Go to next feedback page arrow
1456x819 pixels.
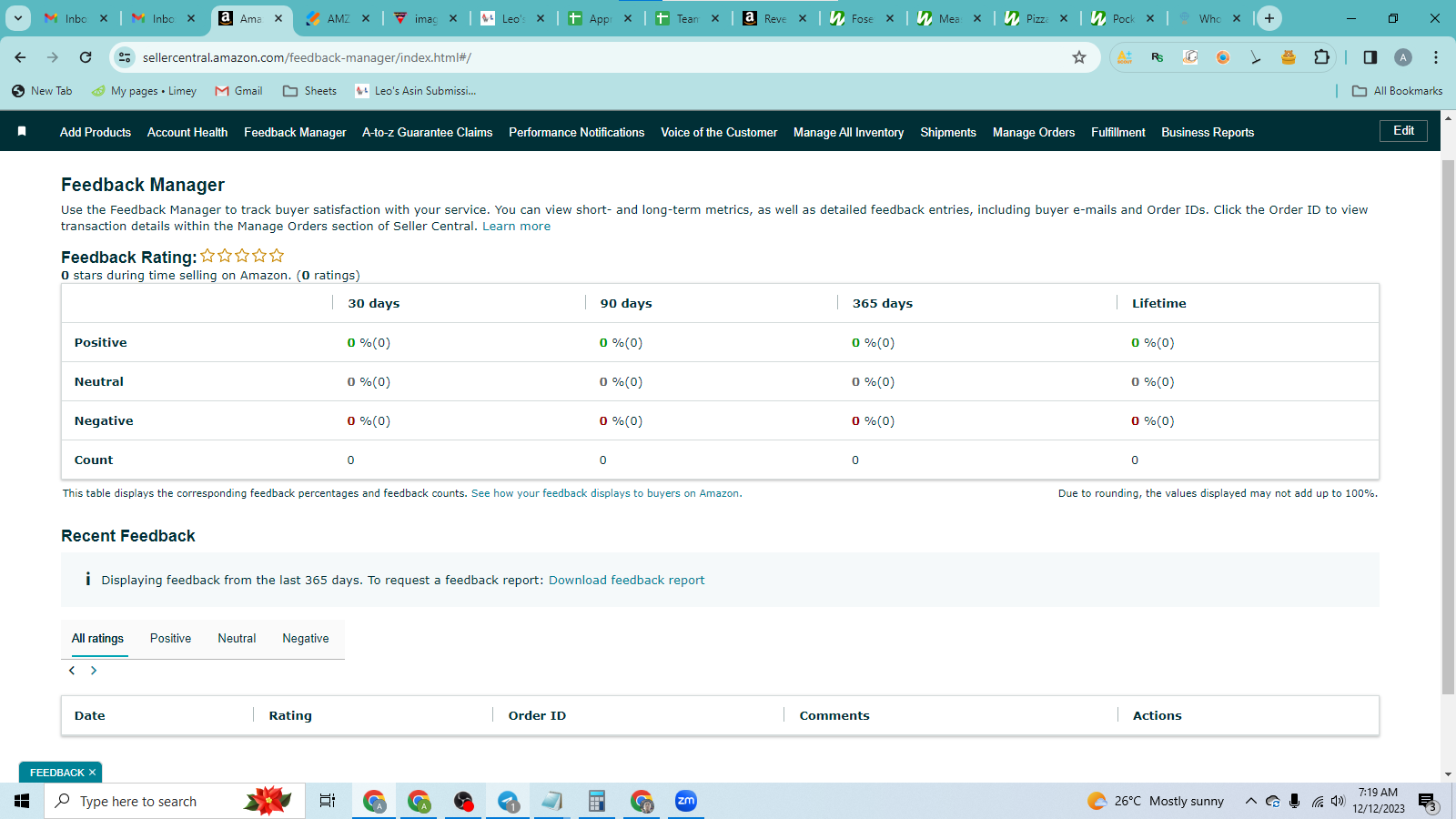point(94,671)
